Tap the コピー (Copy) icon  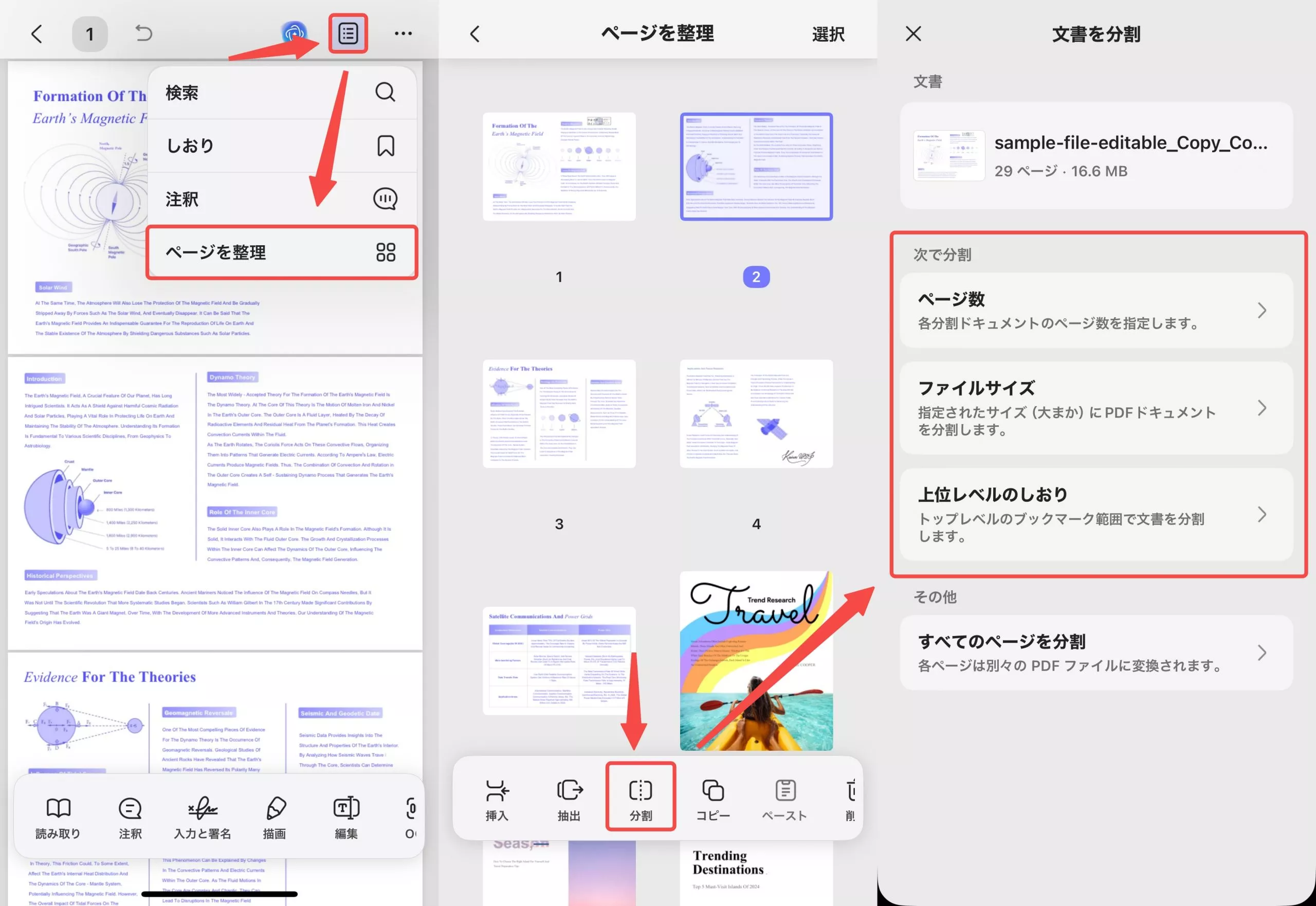(x=712, y=796)
